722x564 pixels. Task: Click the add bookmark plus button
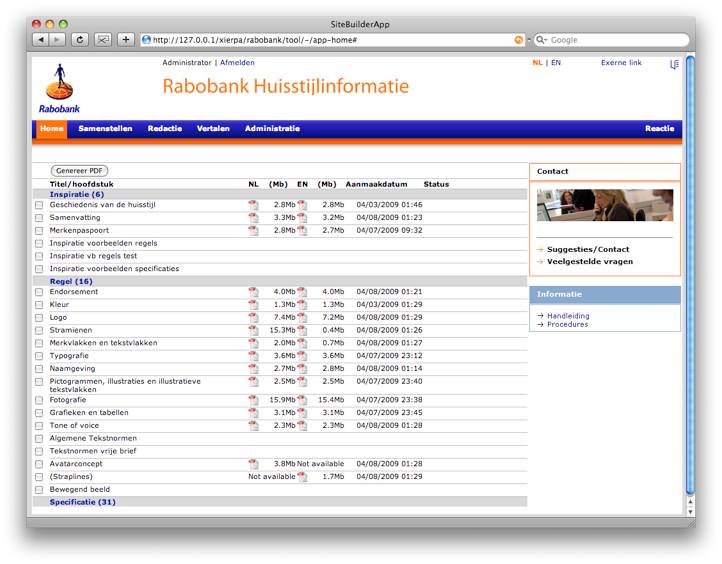126,40
